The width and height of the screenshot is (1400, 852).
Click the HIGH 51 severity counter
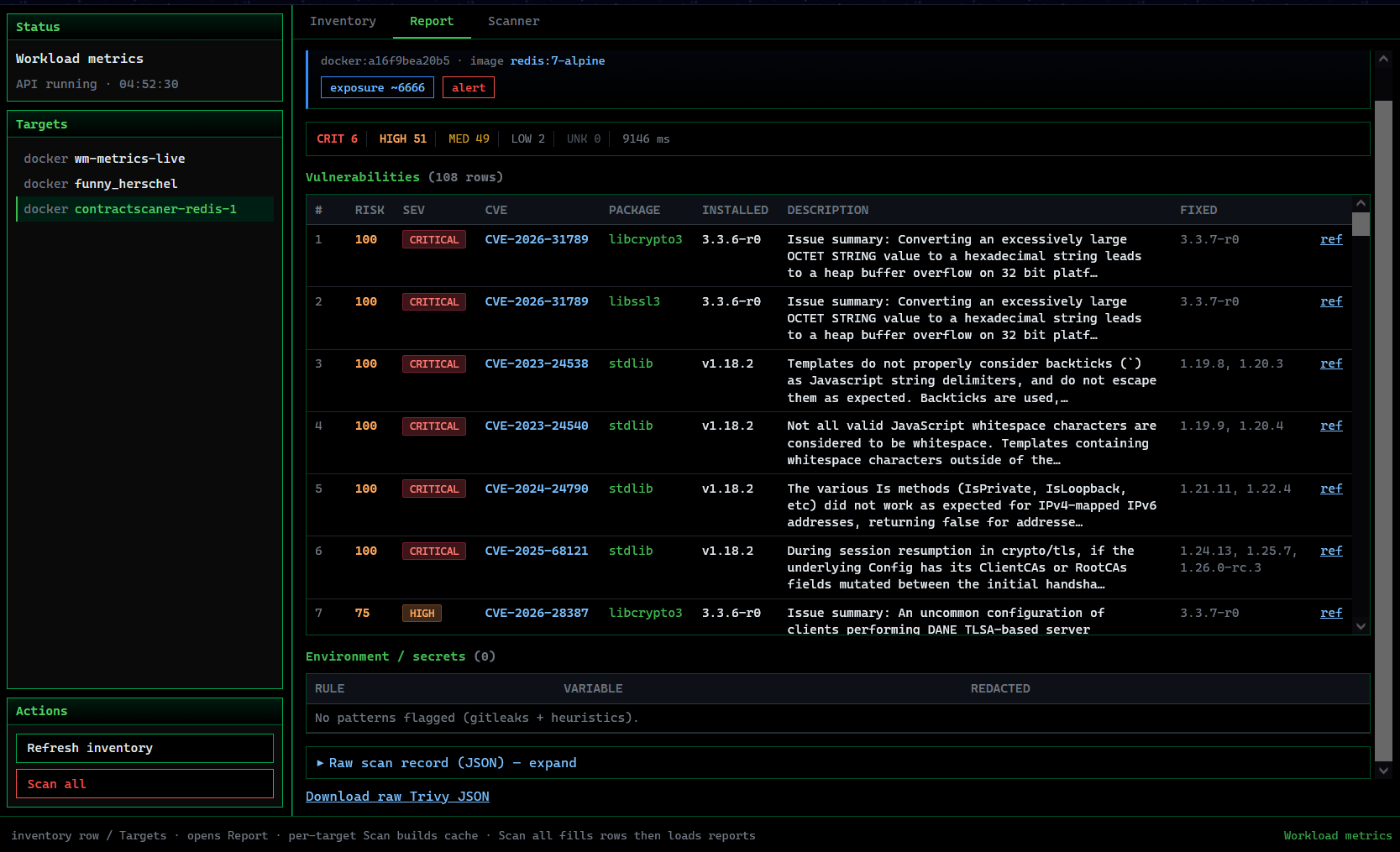[403, 139]
